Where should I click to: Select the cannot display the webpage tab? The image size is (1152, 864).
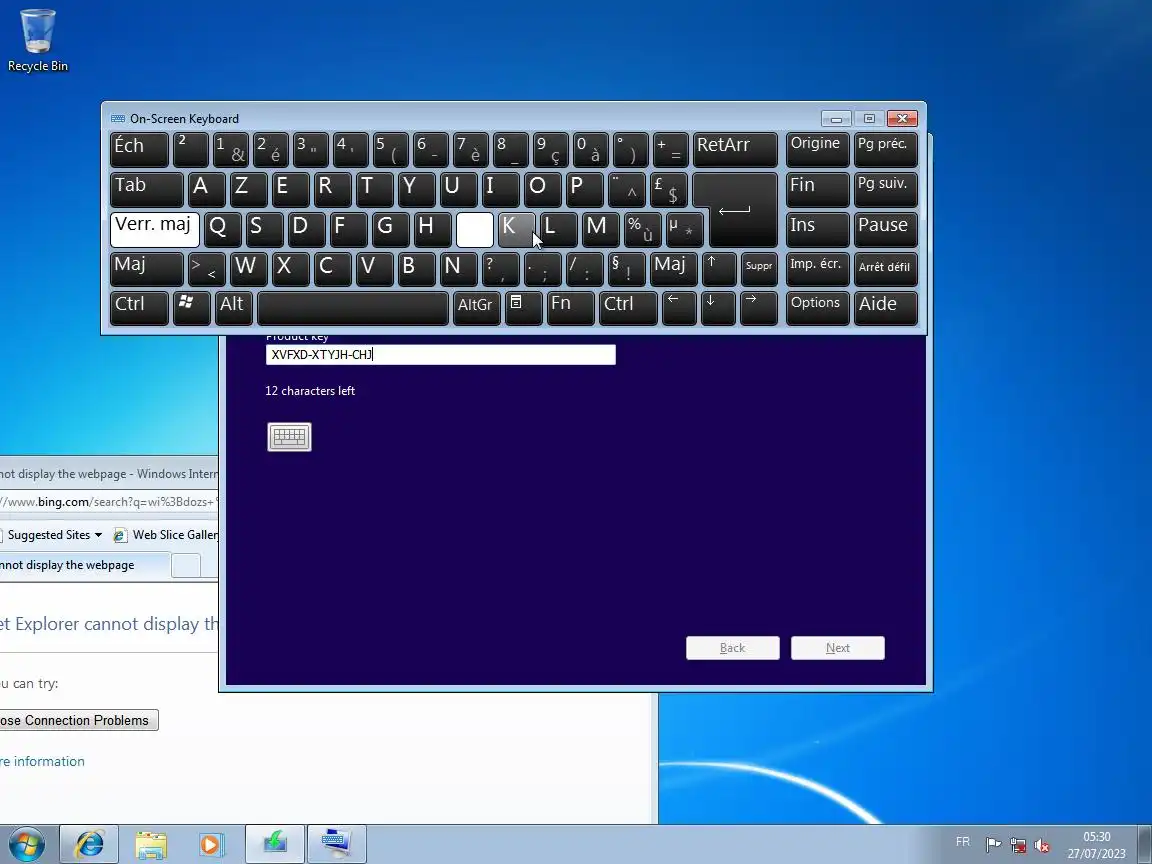84,565
